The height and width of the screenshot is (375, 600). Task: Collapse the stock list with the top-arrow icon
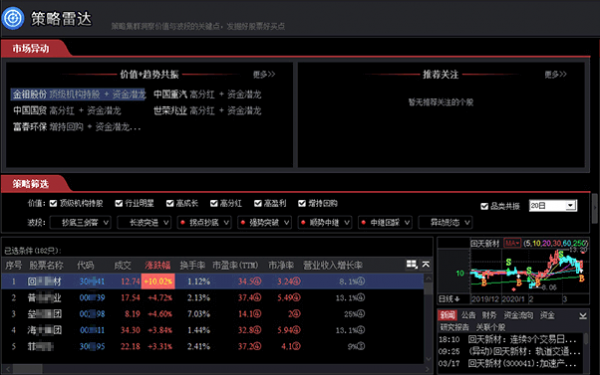[426, 264]
